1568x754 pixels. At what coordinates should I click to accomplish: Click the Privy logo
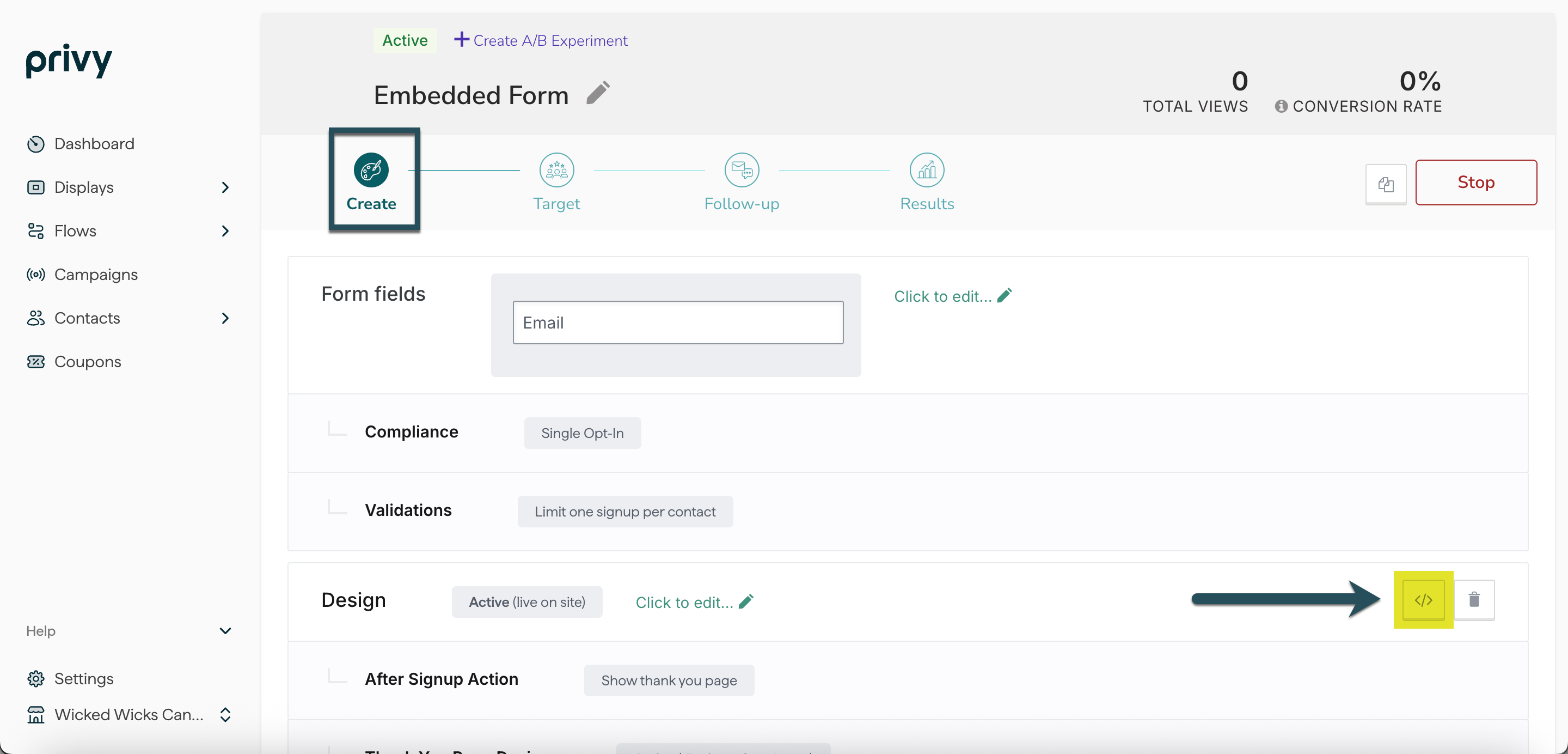pyautogui.click(x=69, y=60)
